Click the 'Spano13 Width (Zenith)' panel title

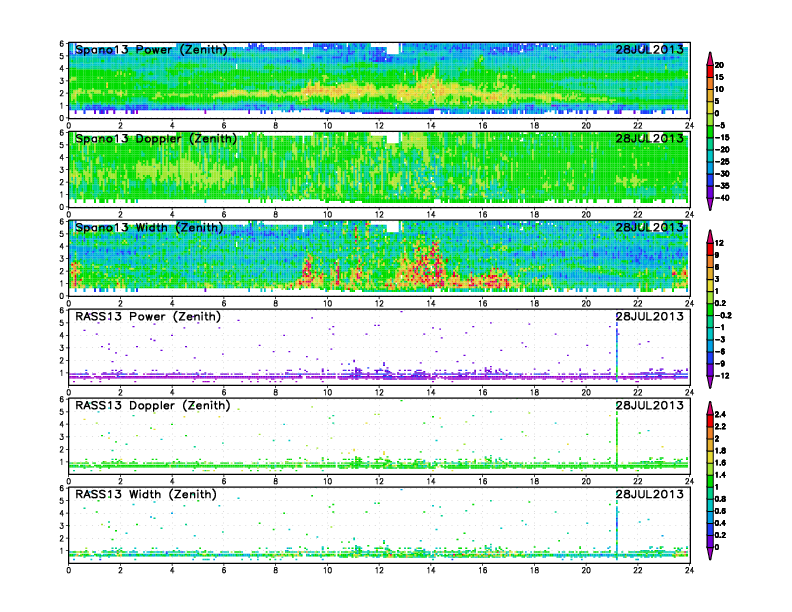149,227
